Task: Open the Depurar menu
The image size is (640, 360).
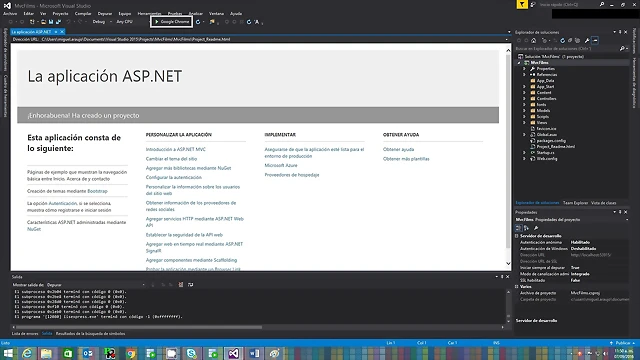Action: pos(105,13)
